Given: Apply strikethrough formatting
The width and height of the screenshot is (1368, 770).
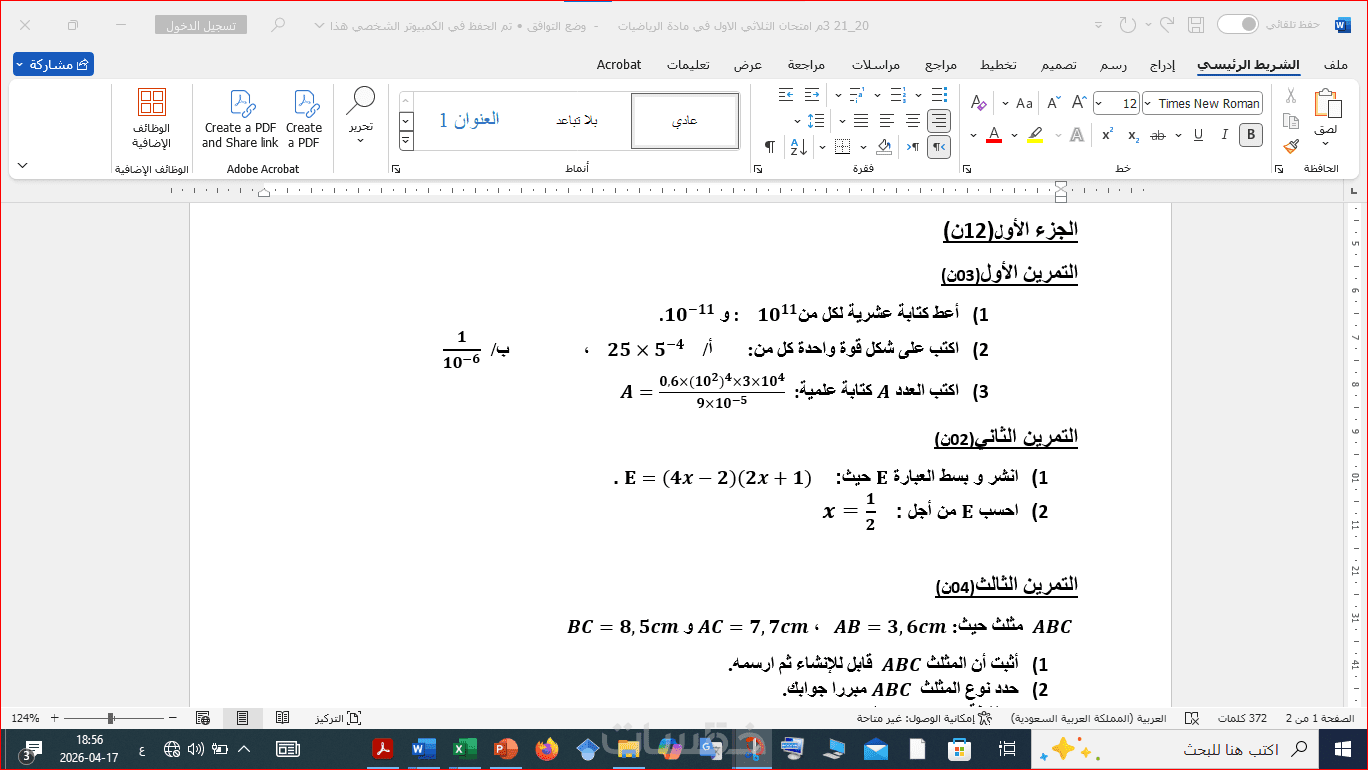Looking at the screenshot, I should (x=1159, y=135).
